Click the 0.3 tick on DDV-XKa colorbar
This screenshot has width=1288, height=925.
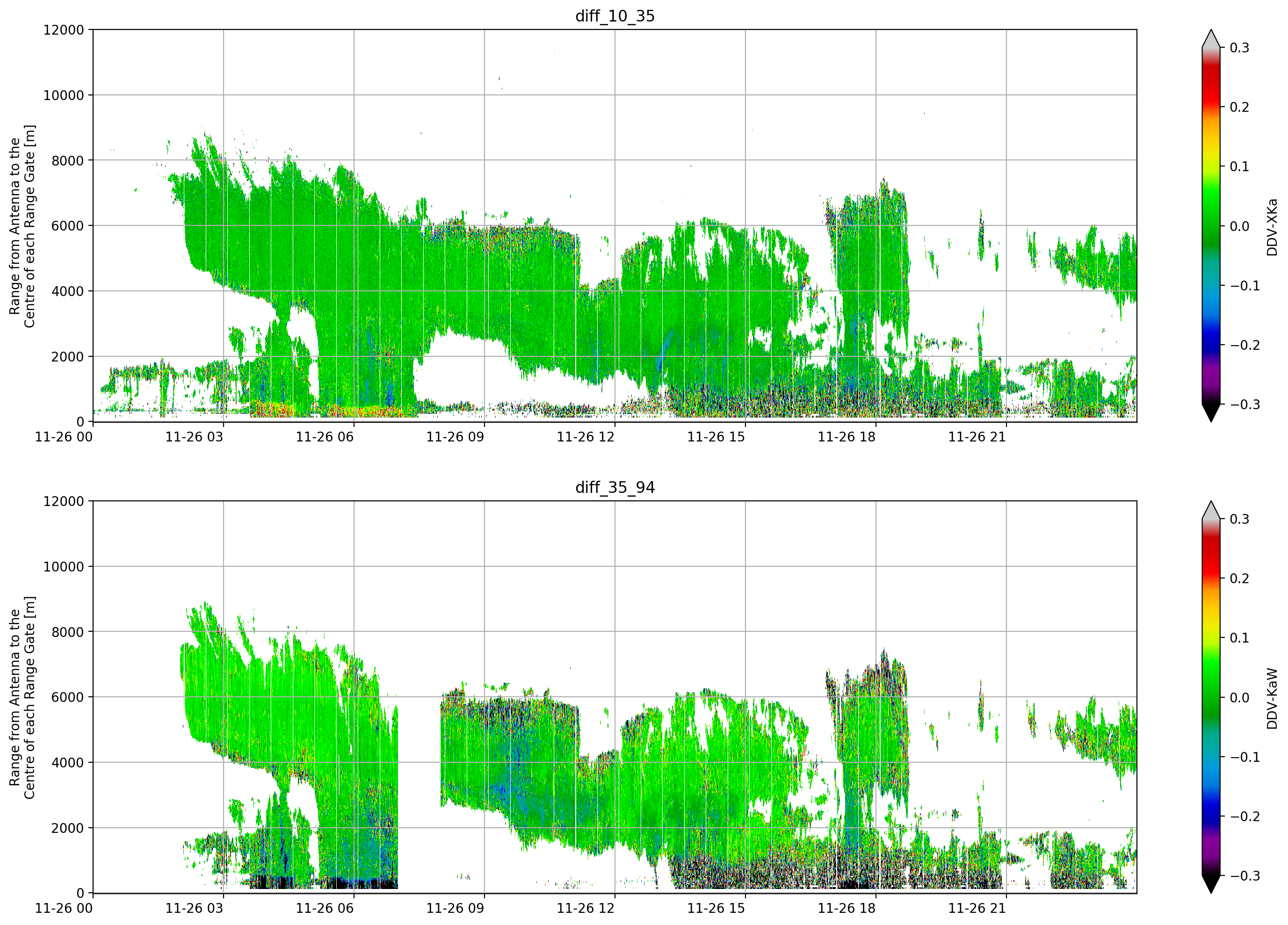[1240, 48]
